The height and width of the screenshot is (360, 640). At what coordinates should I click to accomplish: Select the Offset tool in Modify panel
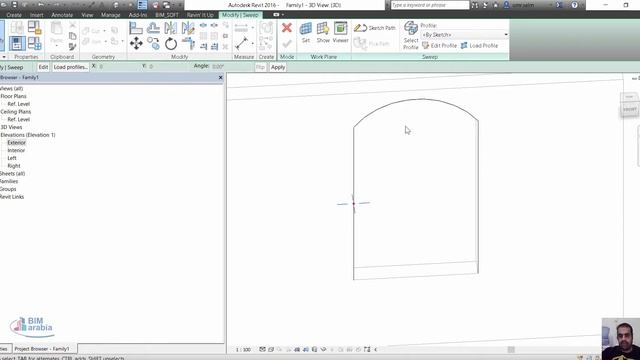tap(153, 28)
